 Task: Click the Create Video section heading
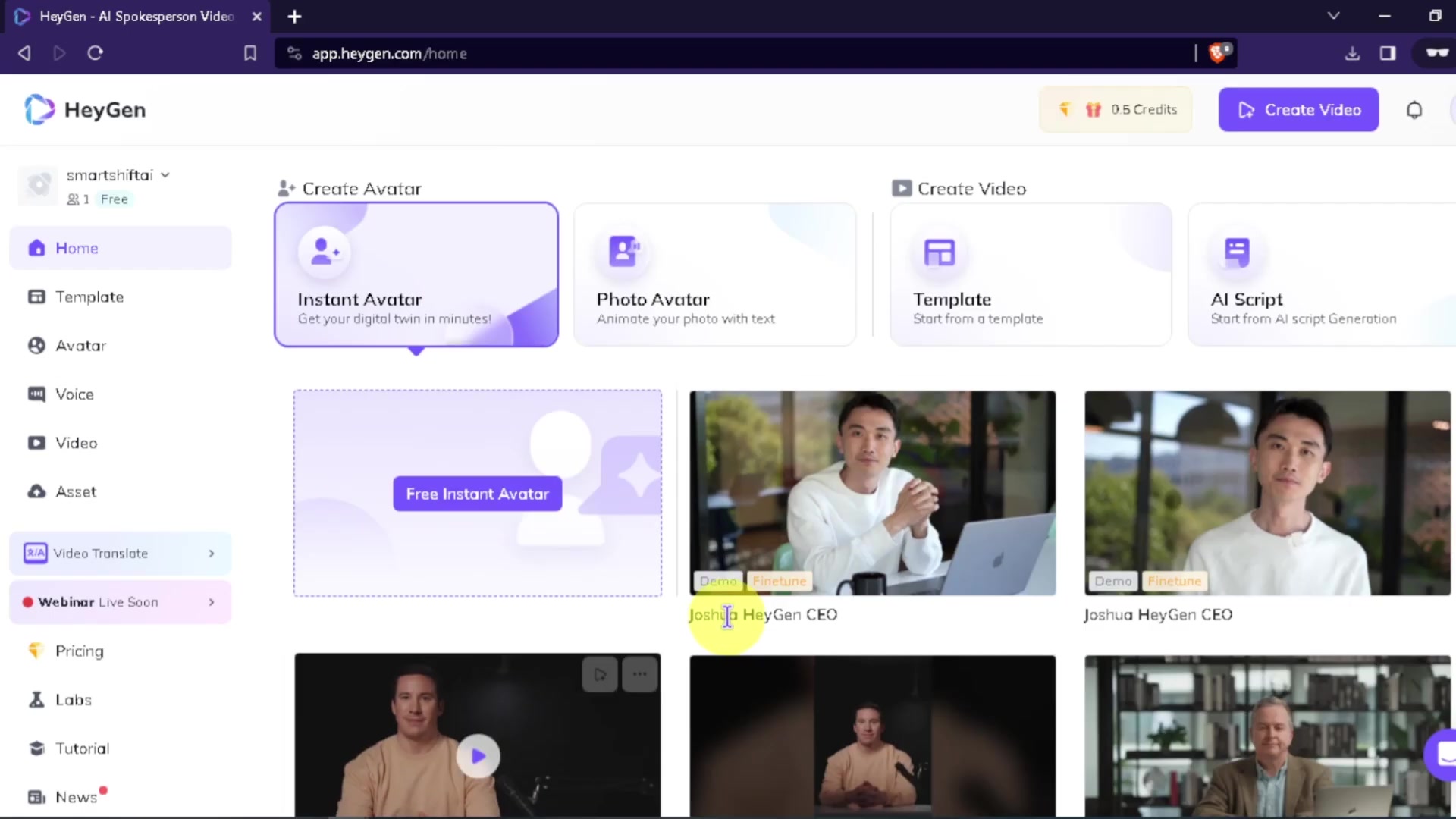coord(971,189)
